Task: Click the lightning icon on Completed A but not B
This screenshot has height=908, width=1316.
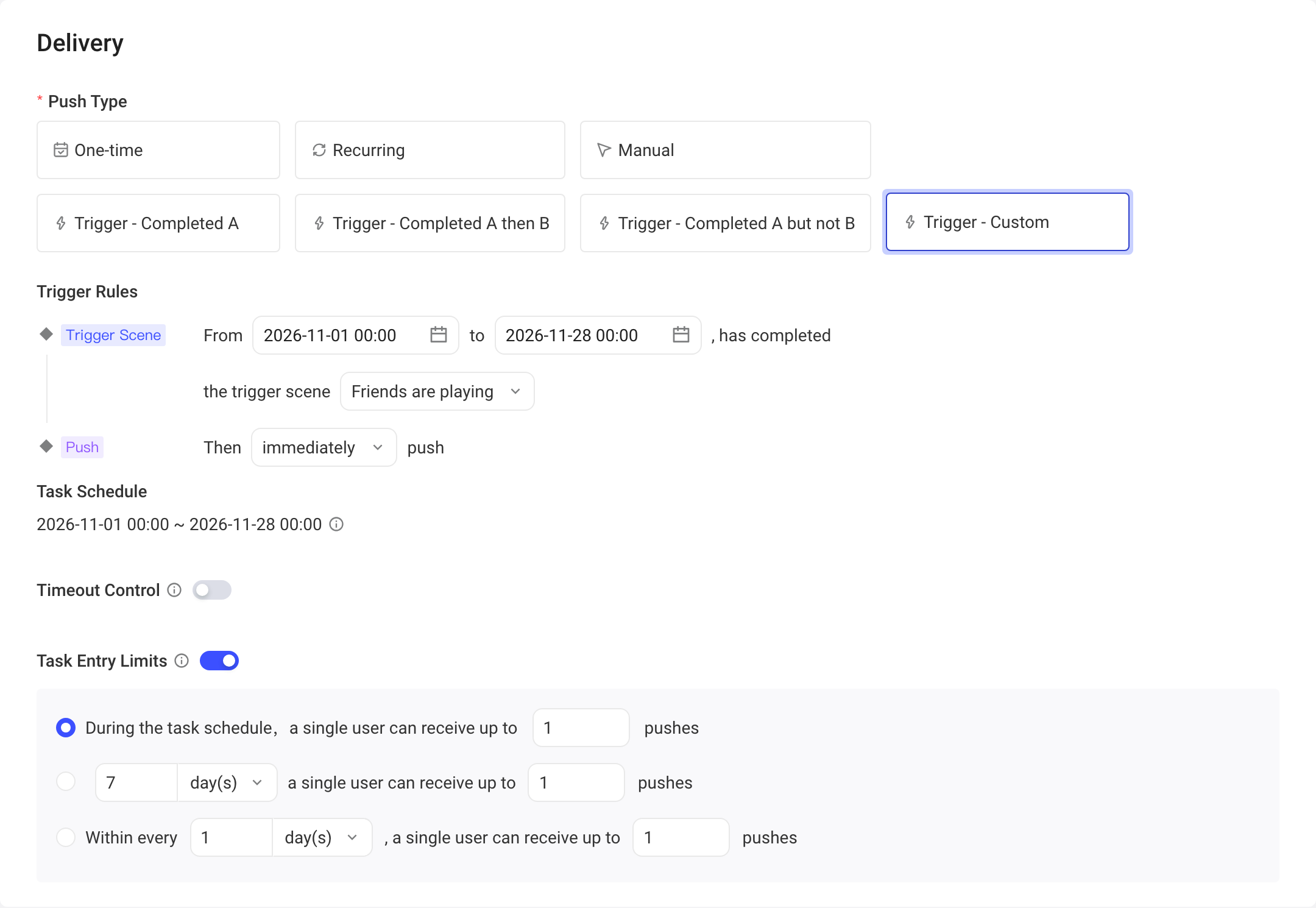Action: (604, 223)
